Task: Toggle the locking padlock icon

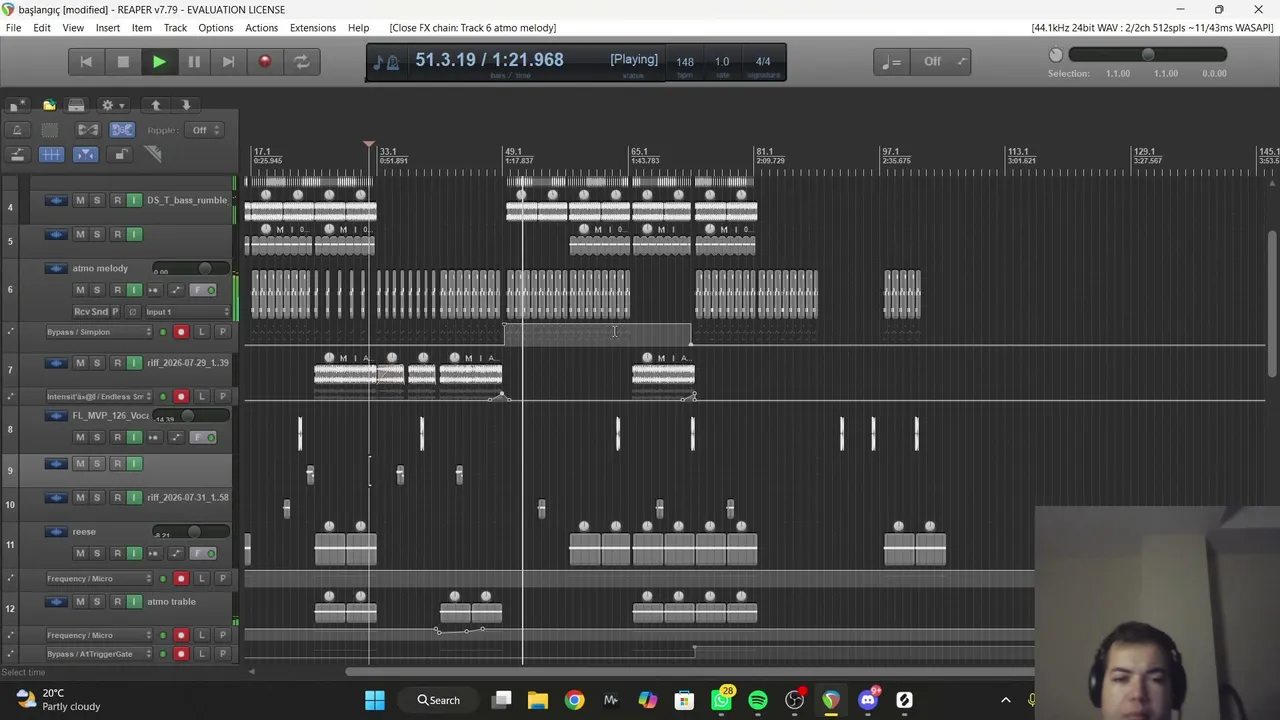Action: (121, 154)
